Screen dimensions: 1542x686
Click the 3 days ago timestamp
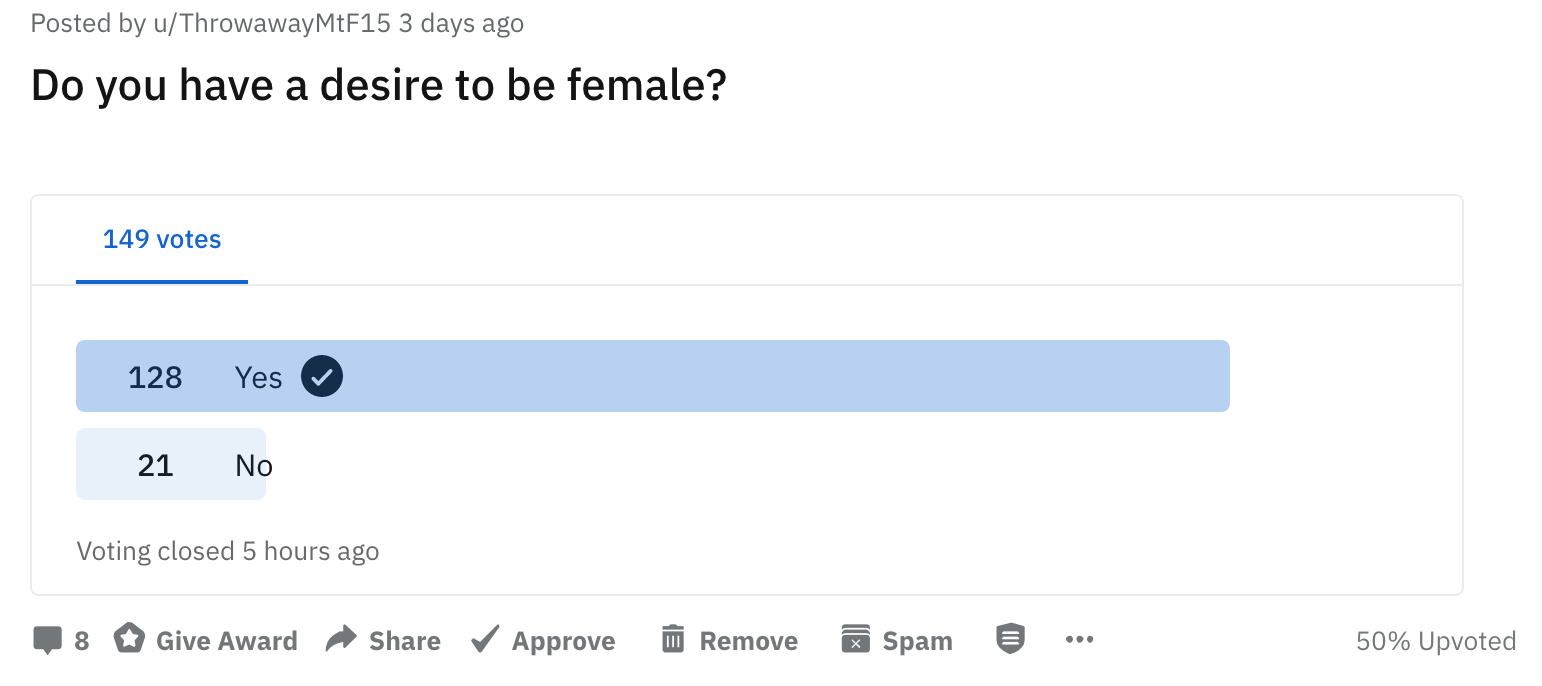click(461, 23)
